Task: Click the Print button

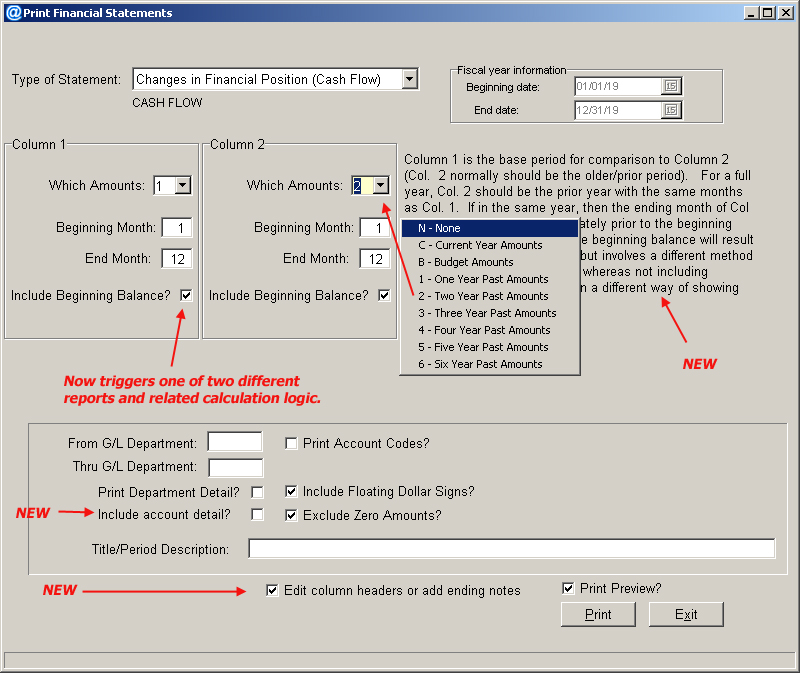Action: click(598, 614)
